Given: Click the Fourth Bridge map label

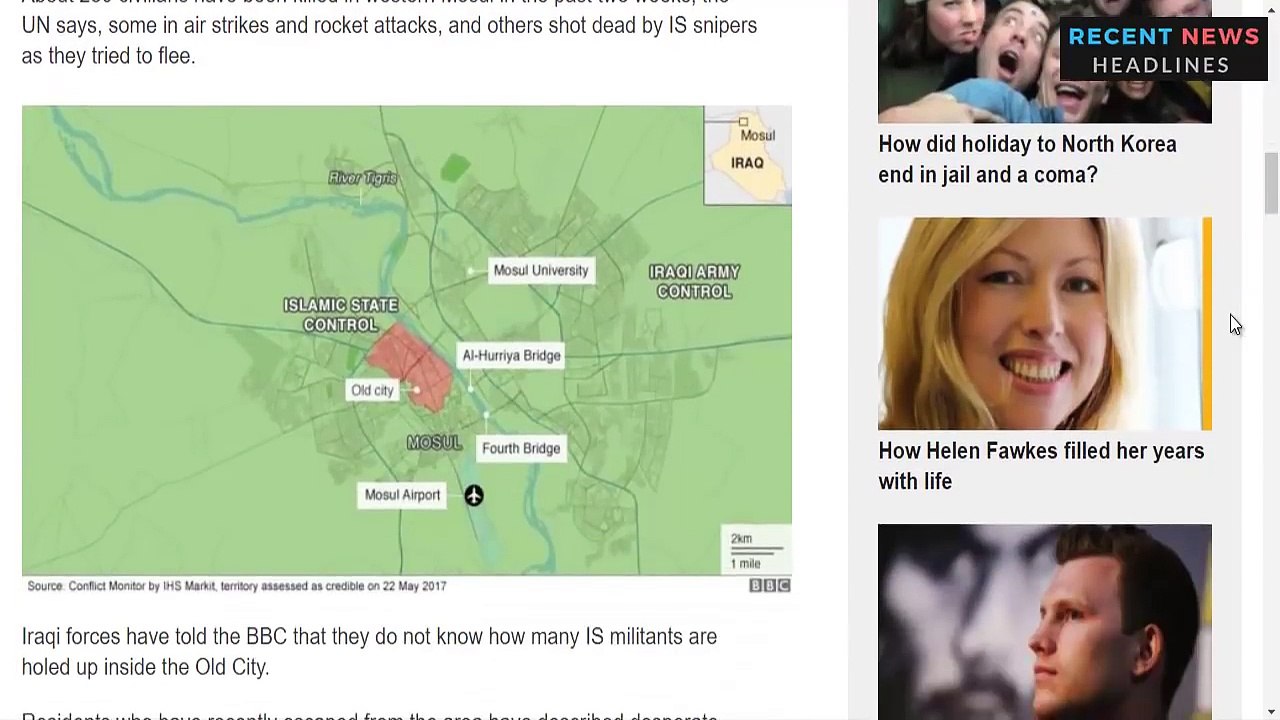Looking at the screenshot, I should [x=521, y=448].
